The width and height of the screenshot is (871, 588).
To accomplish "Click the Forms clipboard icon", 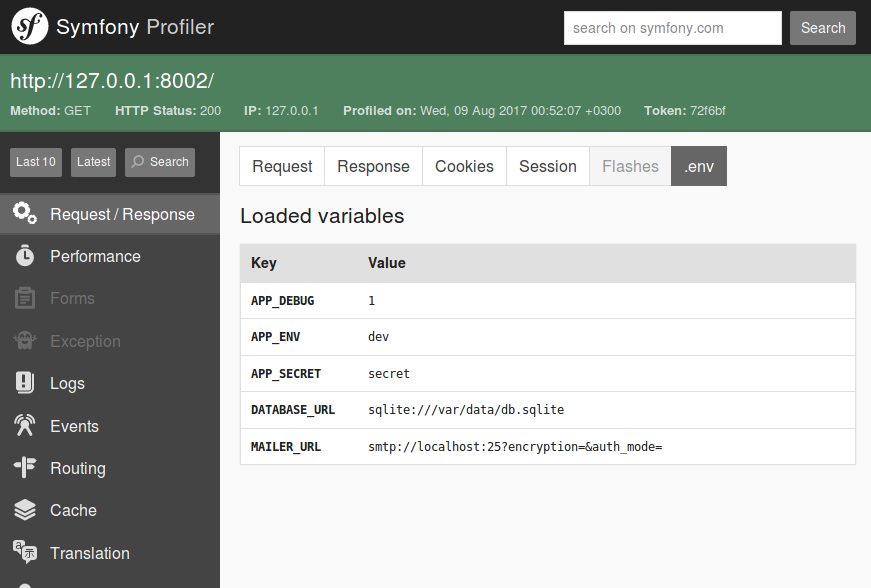I will [25, 298].
